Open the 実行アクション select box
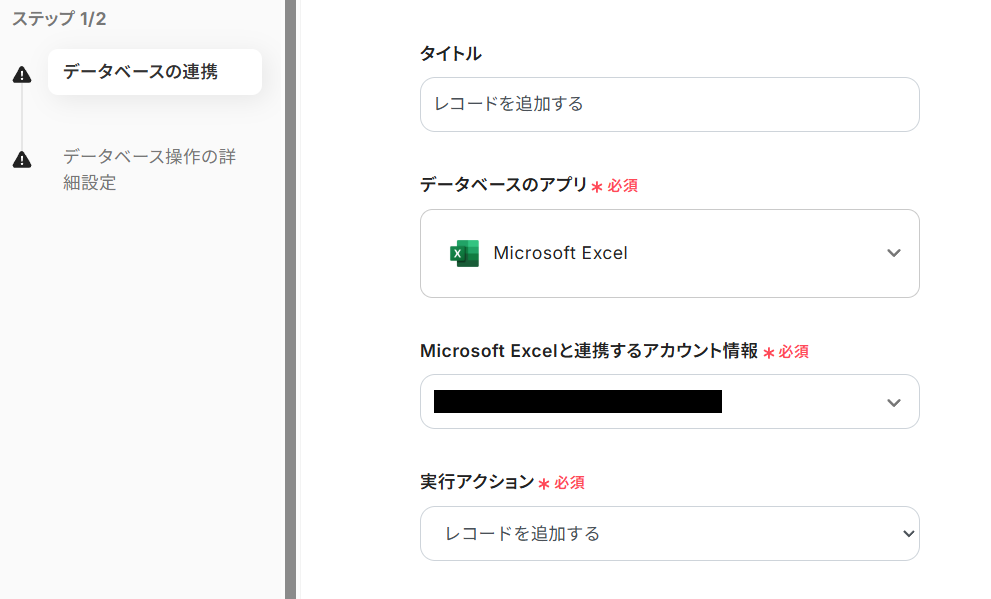Image resolution: width=991 pixels, height=599 pixels. coord(669,533)
